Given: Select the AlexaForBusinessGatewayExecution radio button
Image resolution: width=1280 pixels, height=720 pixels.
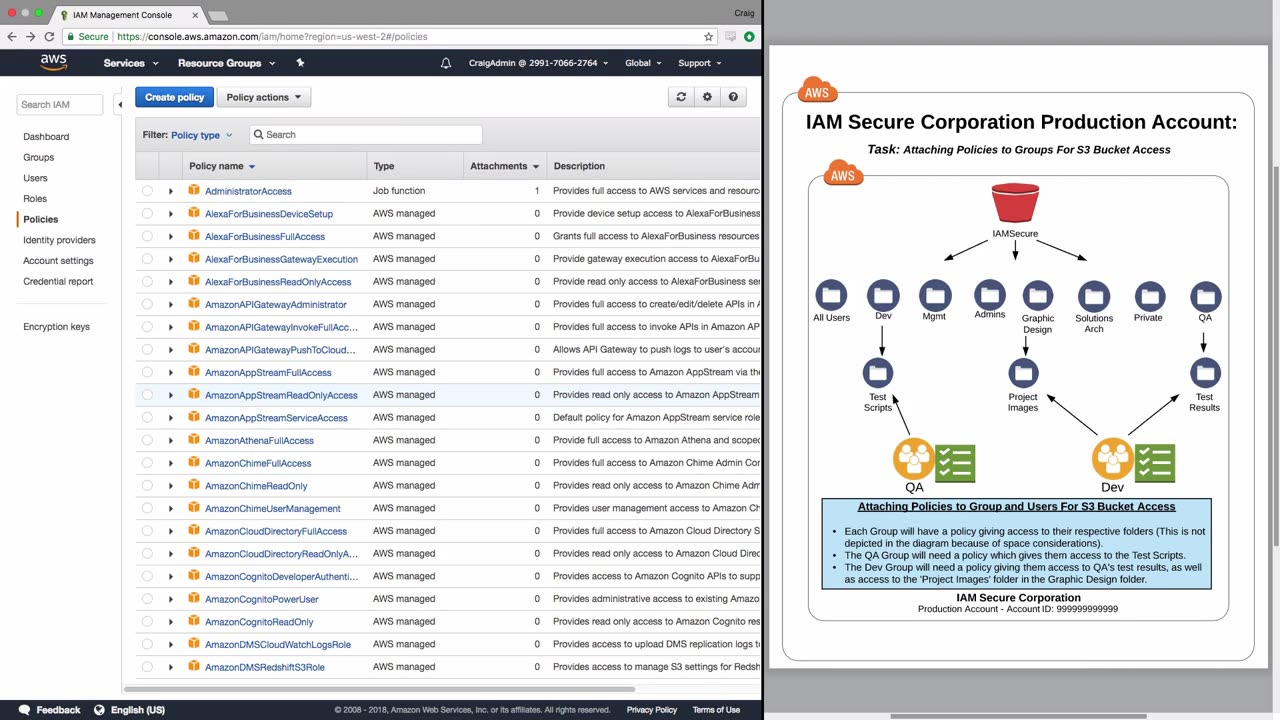Looking at the screenshot, I should [147, 259].
